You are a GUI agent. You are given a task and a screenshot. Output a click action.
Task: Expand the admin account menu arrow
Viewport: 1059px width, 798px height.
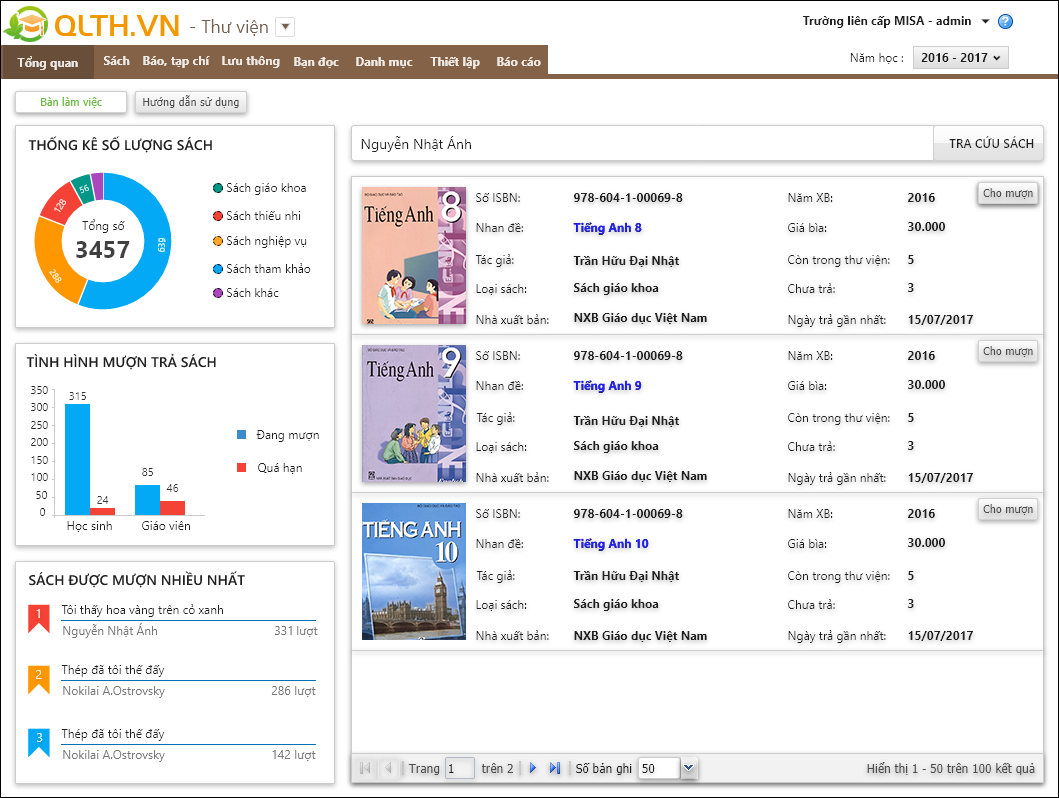coord(985,22)
